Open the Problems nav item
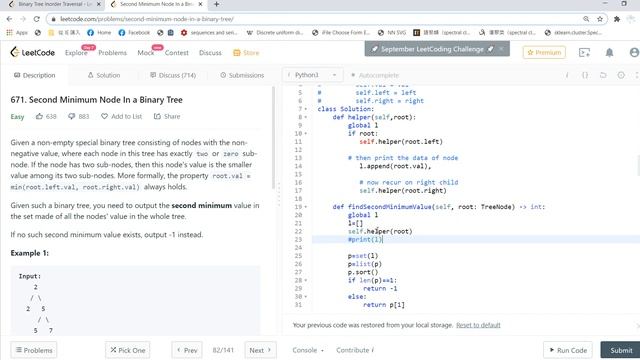This screenshot has width=640, height=360. pos(112,53)
